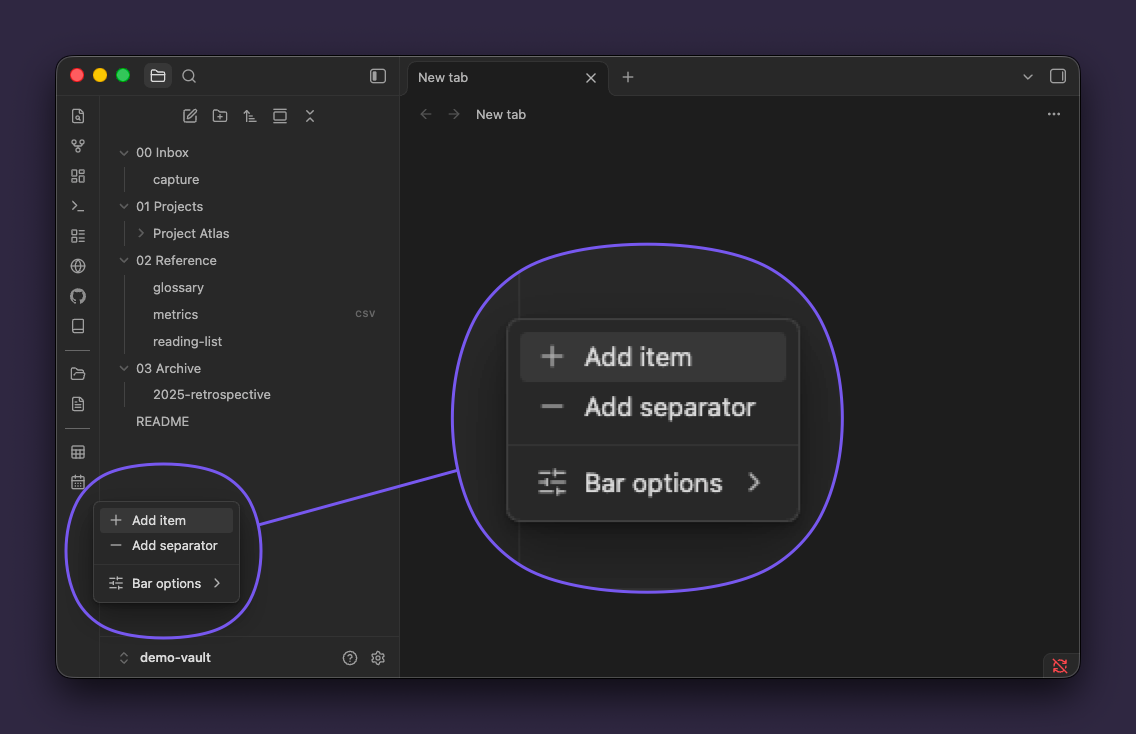The image size is (1136, 734).
Task: Close the New tab tab
Action: [591, 78]
